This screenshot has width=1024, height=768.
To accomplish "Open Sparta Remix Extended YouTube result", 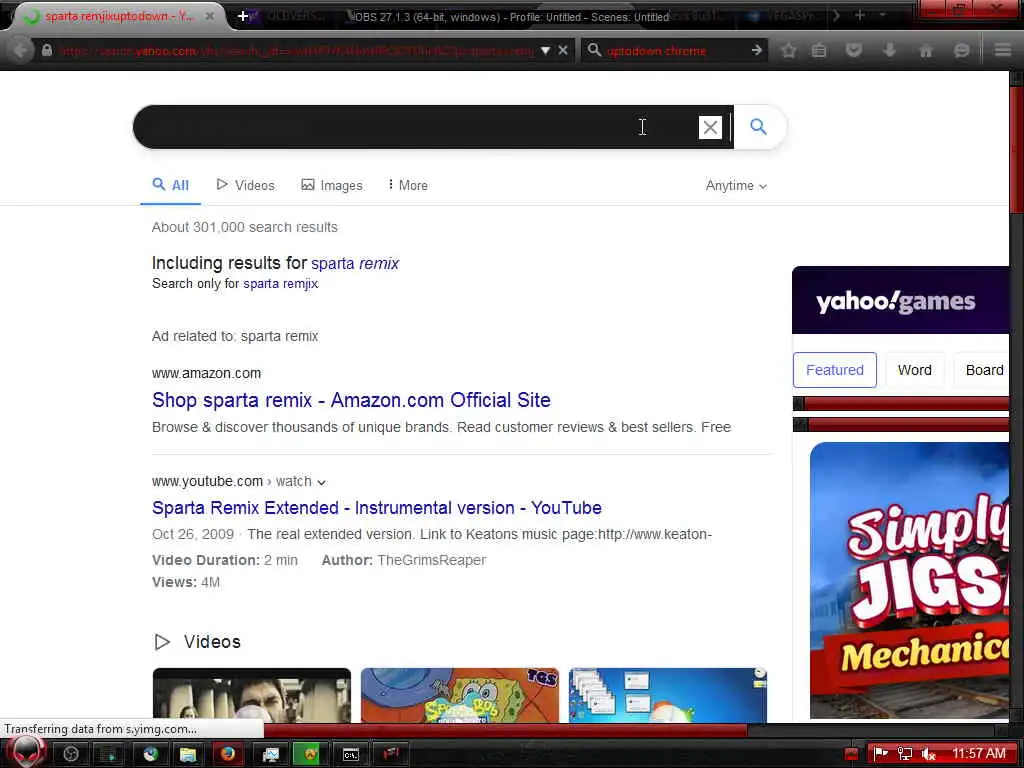I will pos(377,507).
